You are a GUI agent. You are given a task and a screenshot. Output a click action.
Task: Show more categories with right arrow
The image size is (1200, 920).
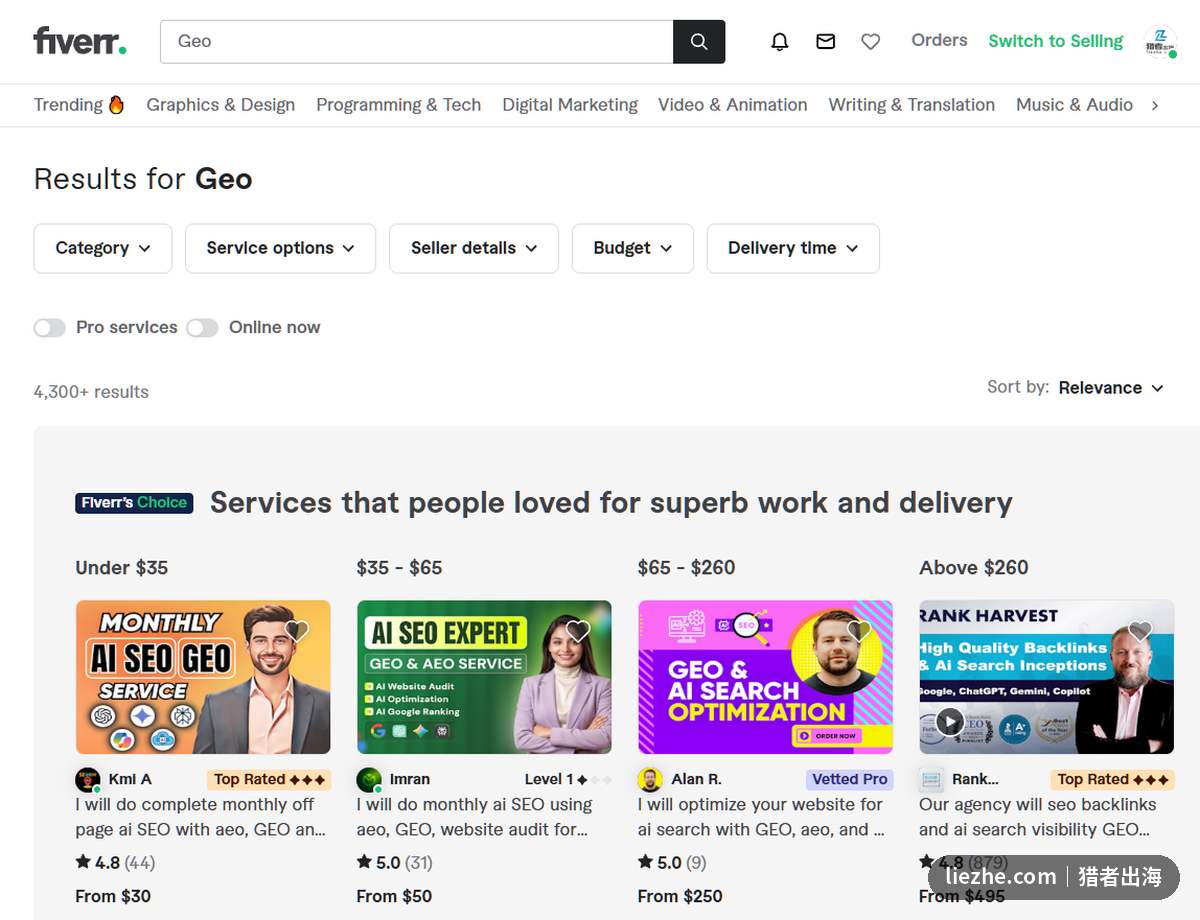tap(1155, 105)
